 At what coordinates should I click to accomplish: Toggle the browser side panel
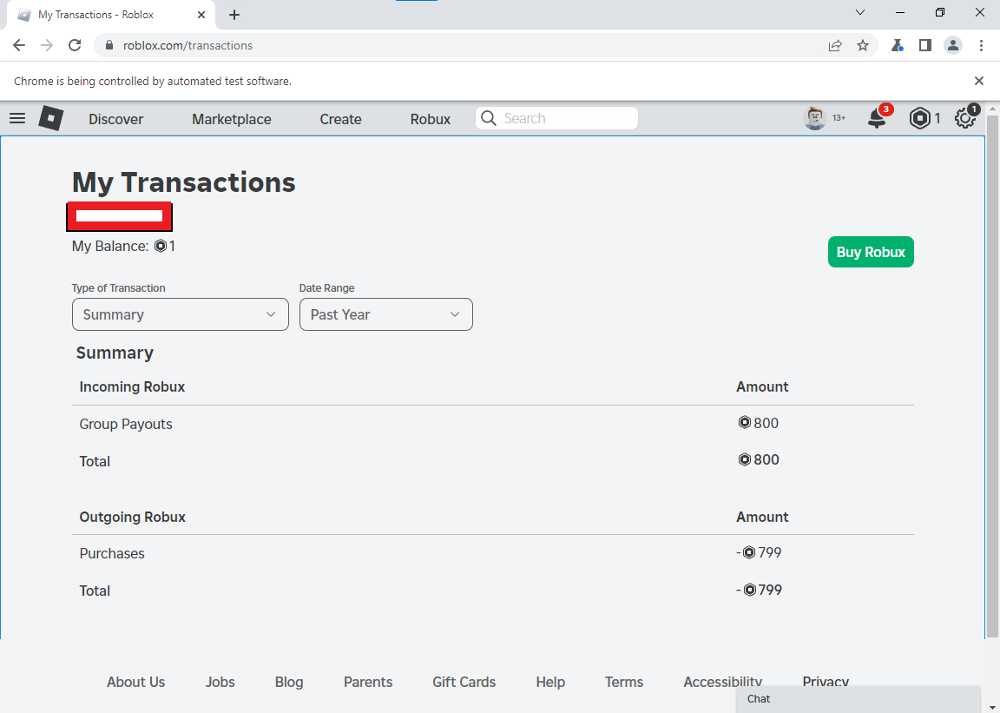(925, 45)
